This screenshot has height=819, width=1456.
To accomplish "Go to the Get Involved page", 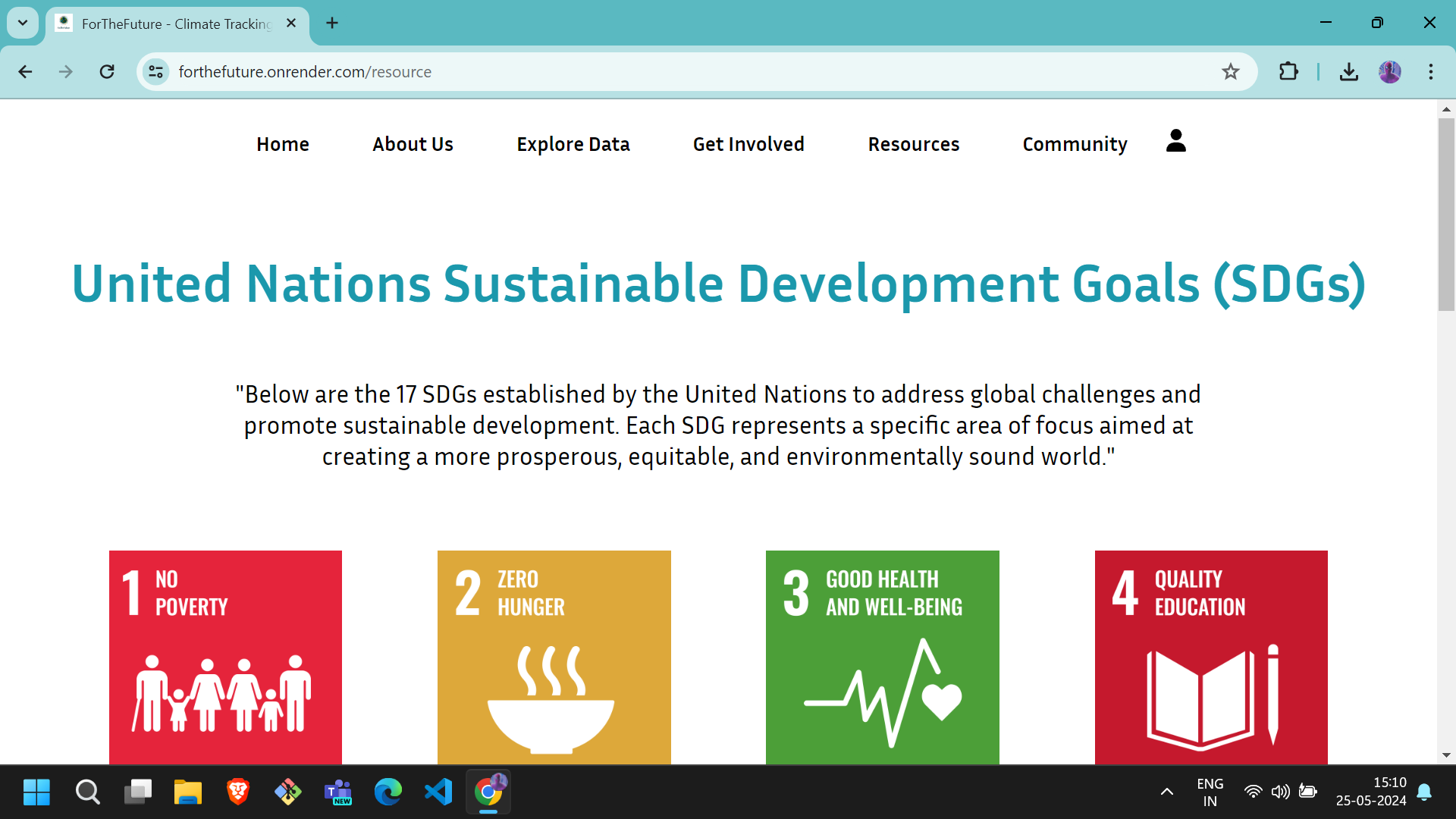I will [x=748, y=144].
